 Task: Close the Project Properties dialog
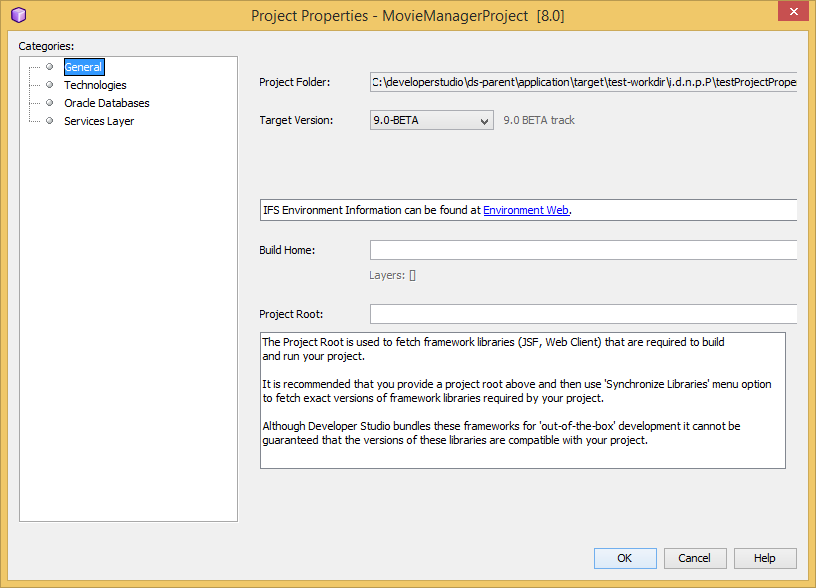793,11
